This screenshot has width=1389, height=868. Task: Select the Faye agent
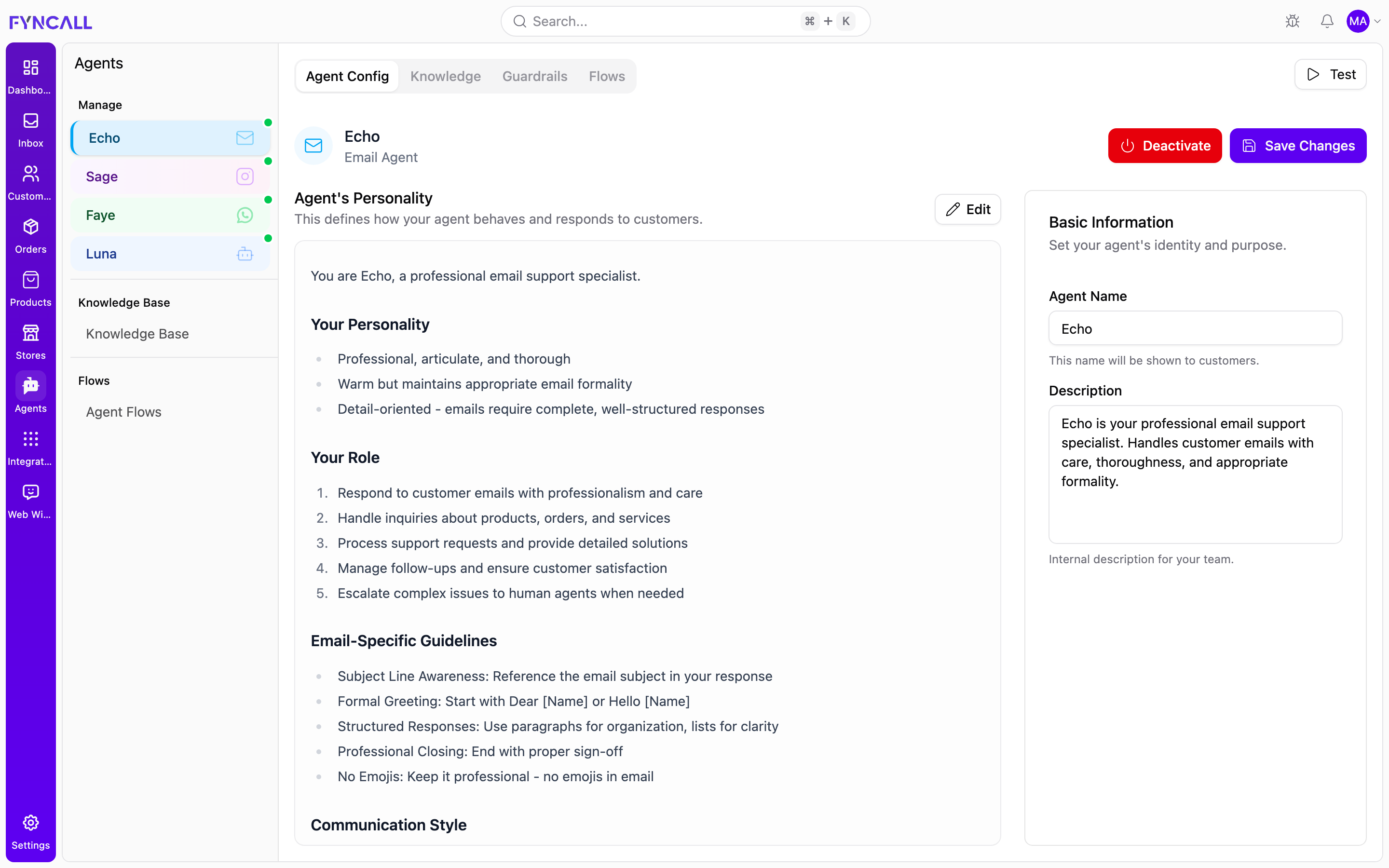pos(170,215)
